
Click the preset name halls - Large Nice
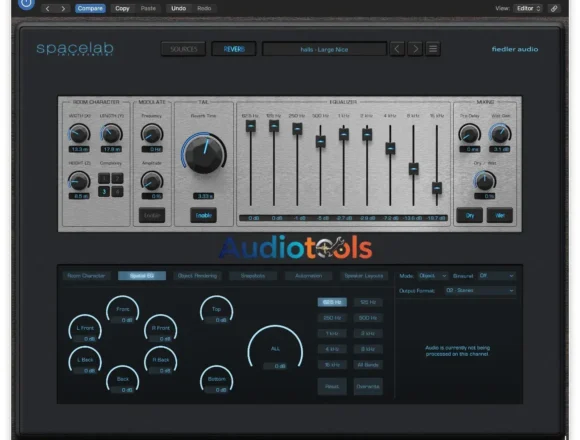(324, 50)
